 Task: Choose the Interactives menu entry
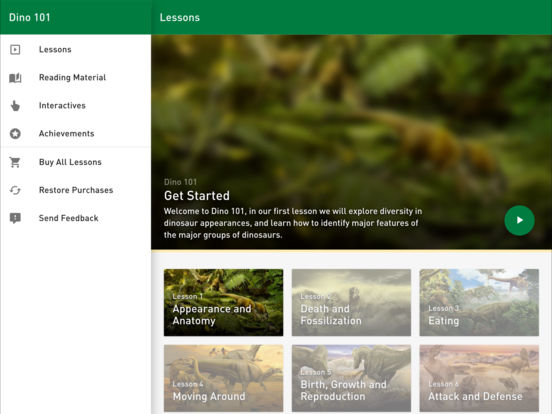pos(75,106)
